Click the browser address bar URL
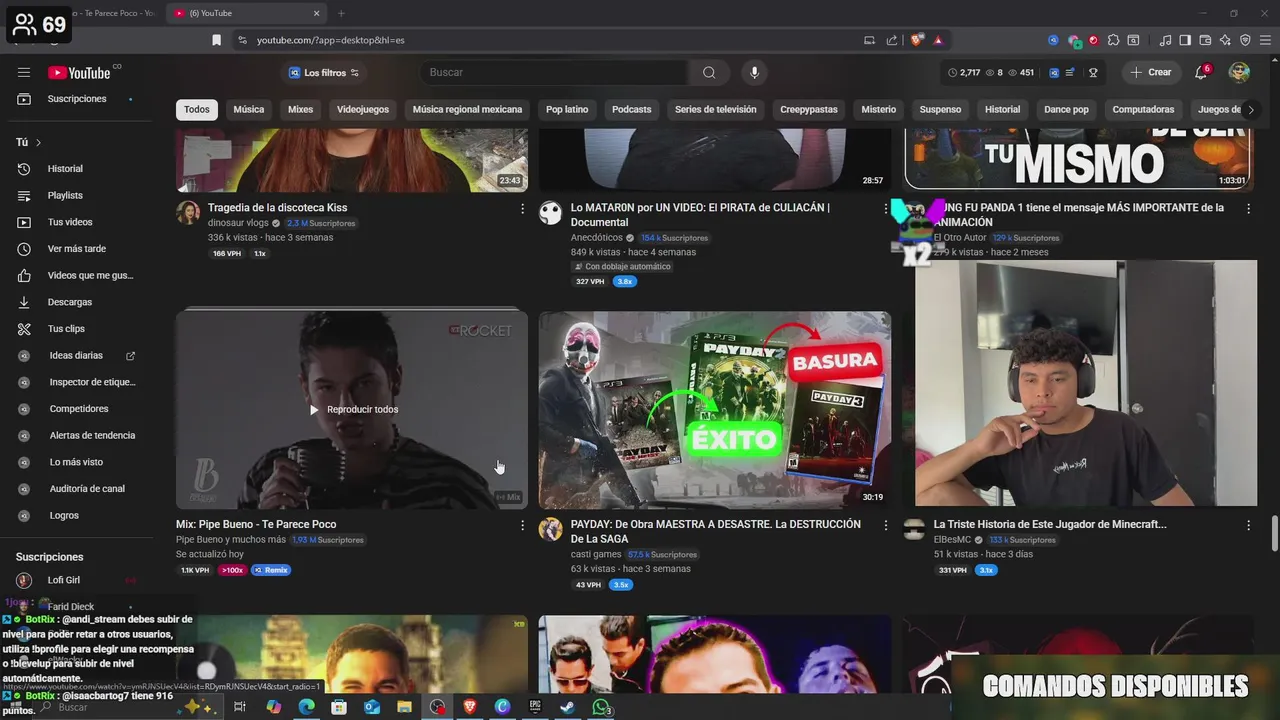 tap(331, 40)
